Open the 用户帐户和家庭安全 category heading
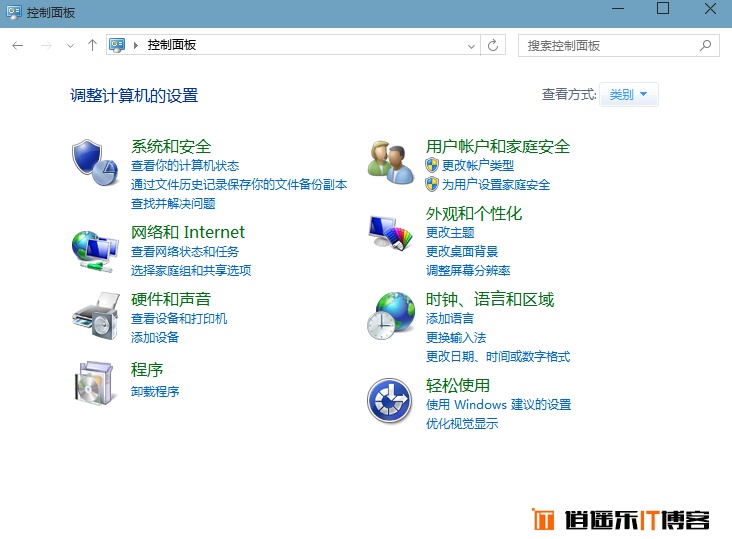 pos(498,147)
